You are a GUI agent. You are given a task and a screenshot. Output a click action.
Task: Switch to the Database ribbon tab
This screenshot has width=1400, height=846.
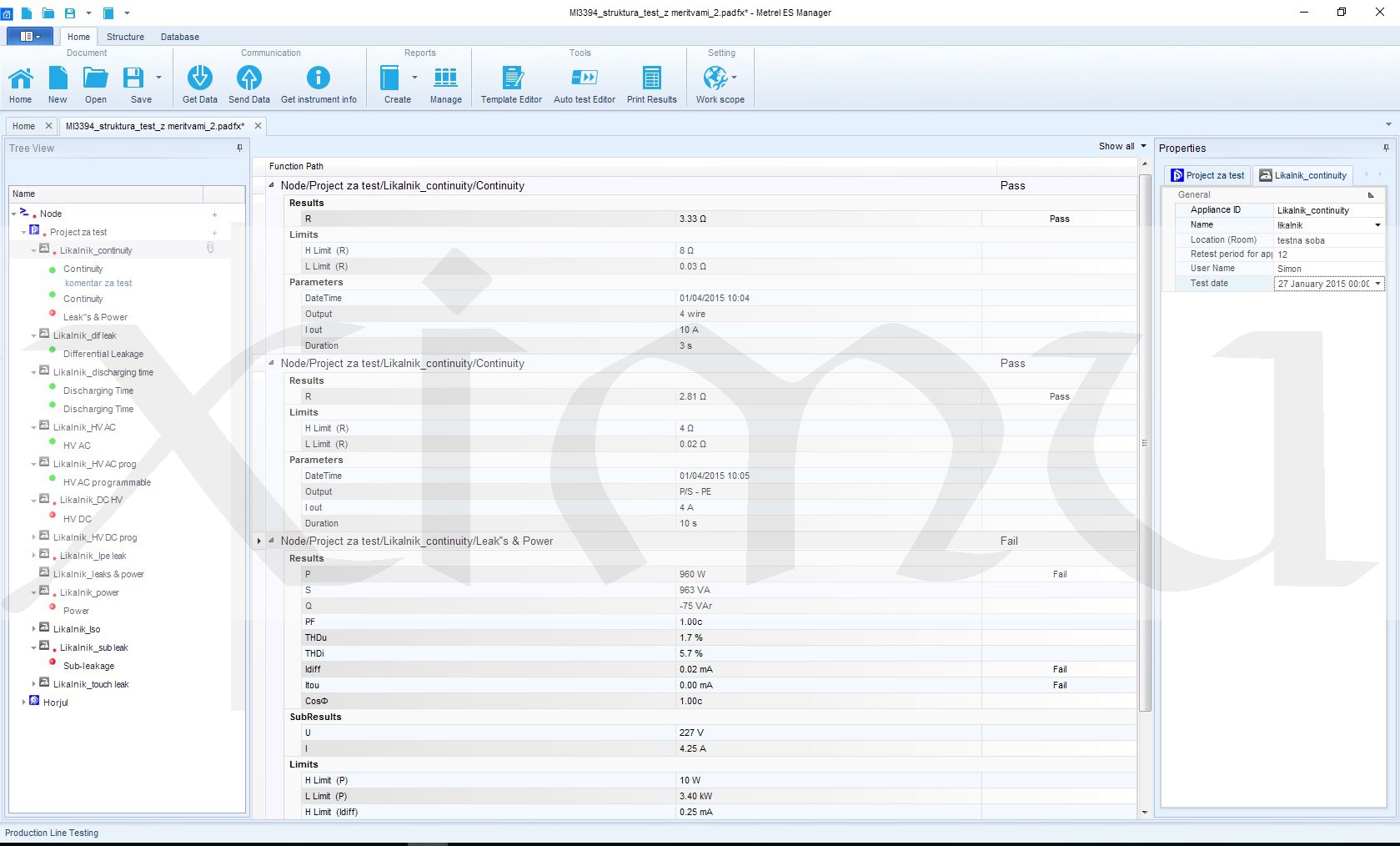click(179, 37)
